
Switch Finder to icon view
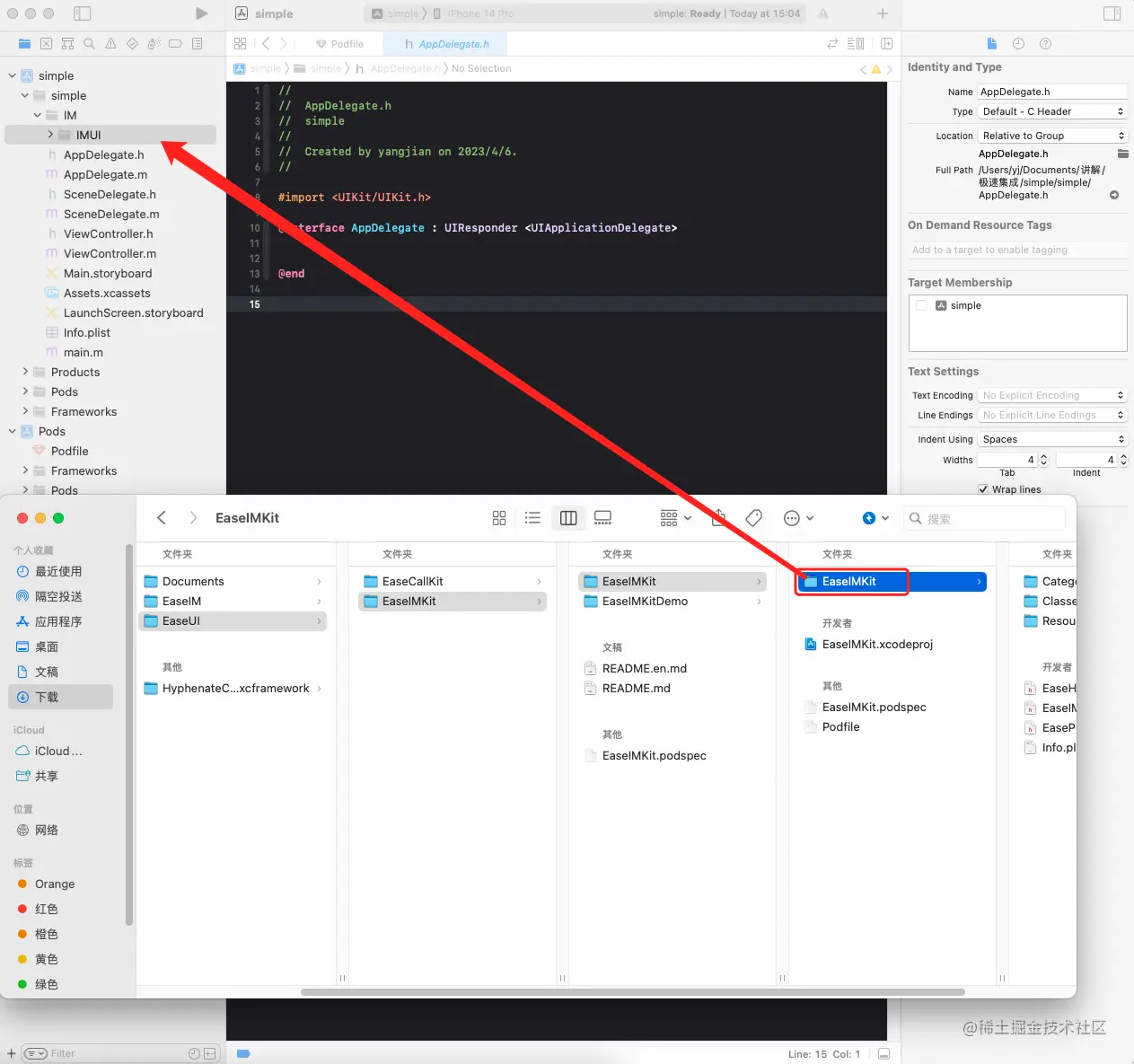click(x=499, y=518)
